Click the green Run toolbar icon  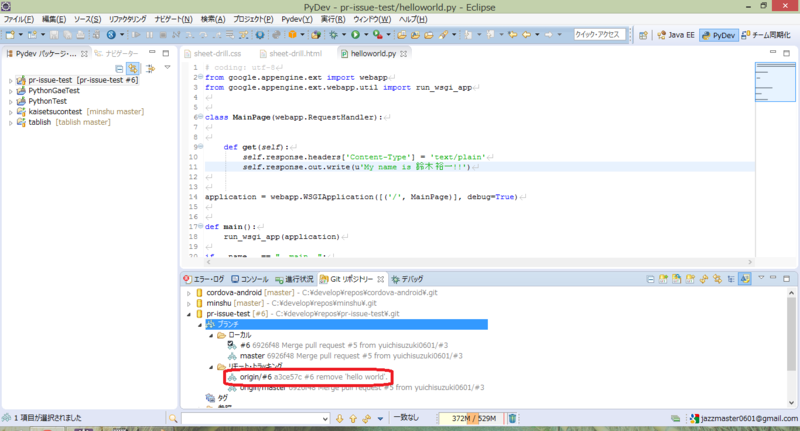pos(356,35)
